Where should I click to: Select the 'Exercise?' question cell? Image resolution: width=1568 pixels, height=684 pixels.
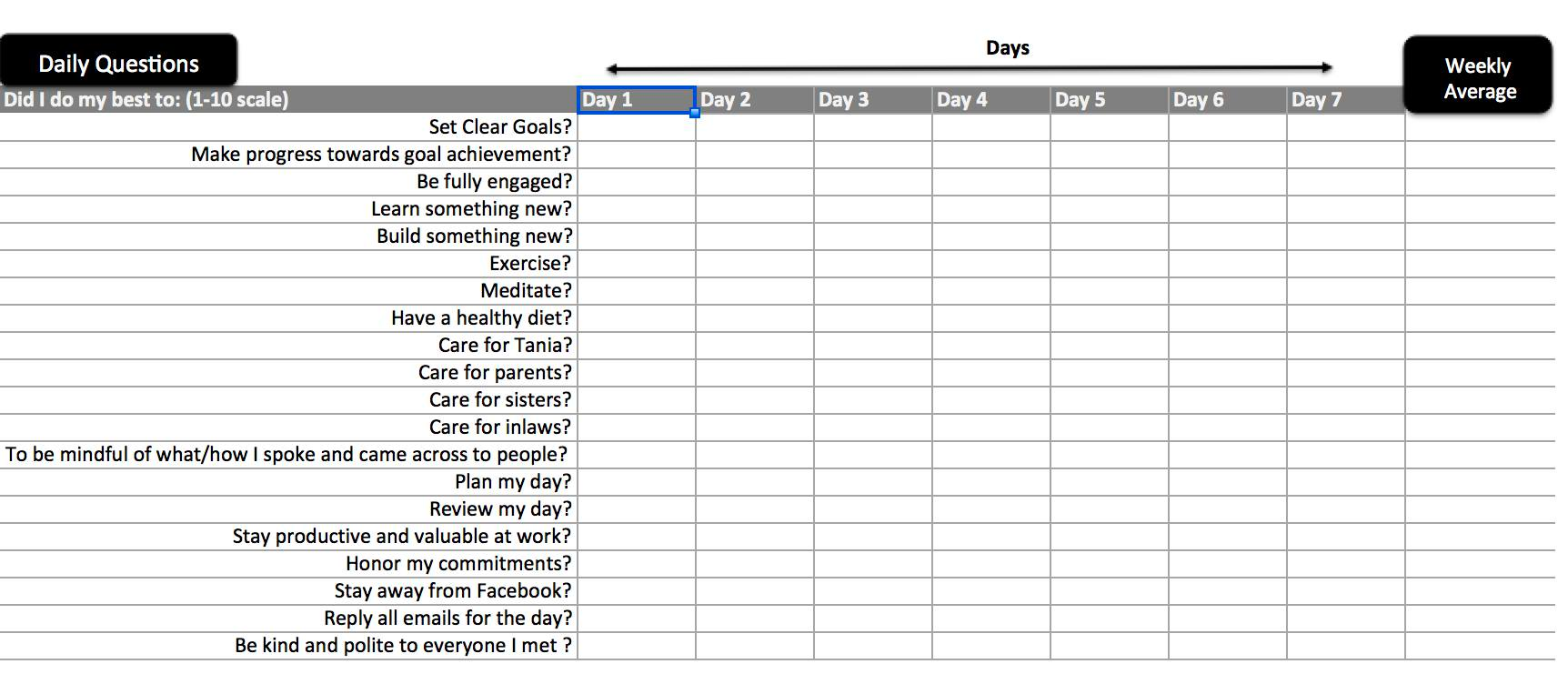[288, 264]
